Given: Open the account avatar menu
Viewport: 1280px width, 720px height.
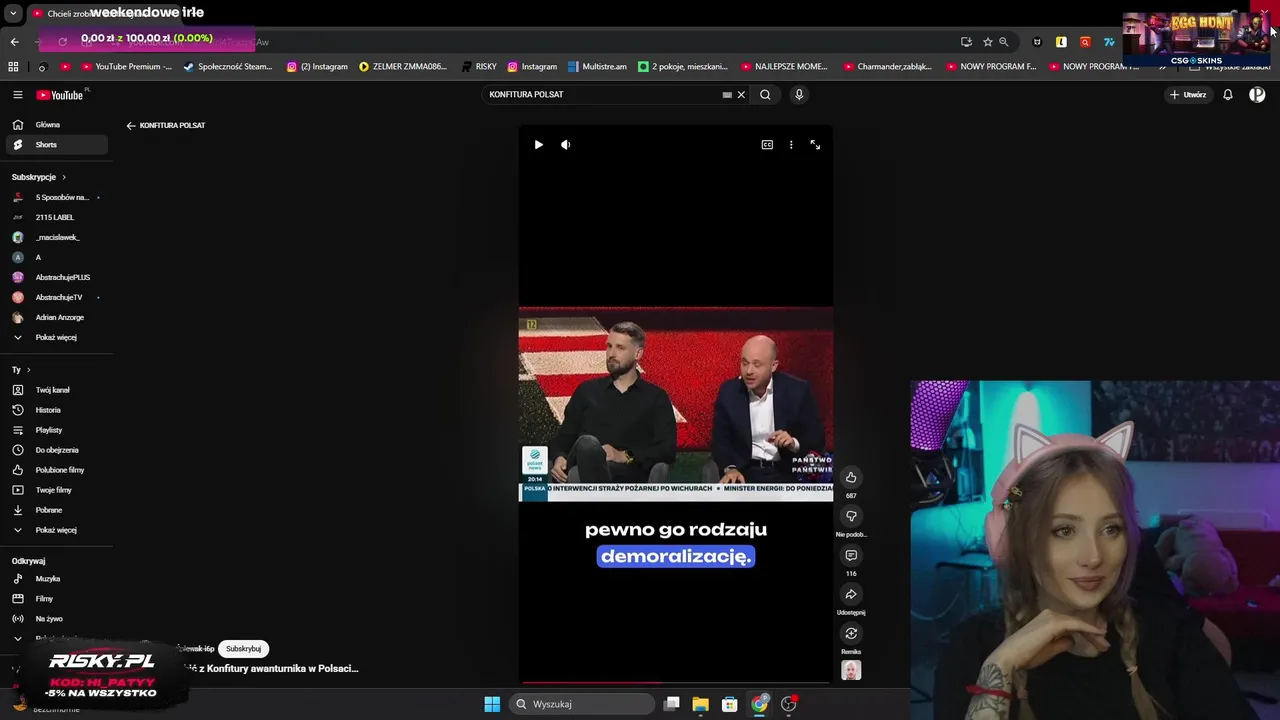Looking at the screenshot, I should click(1257, 95).
